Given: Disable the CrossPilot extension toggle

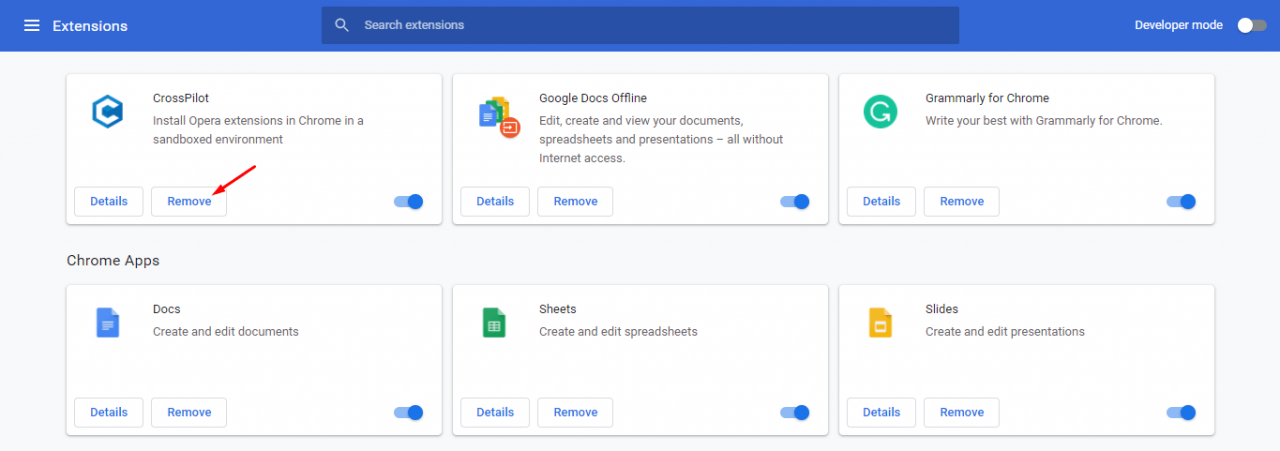Looking at the screenshot, I should pyautogui.click(x=409, y=202).
